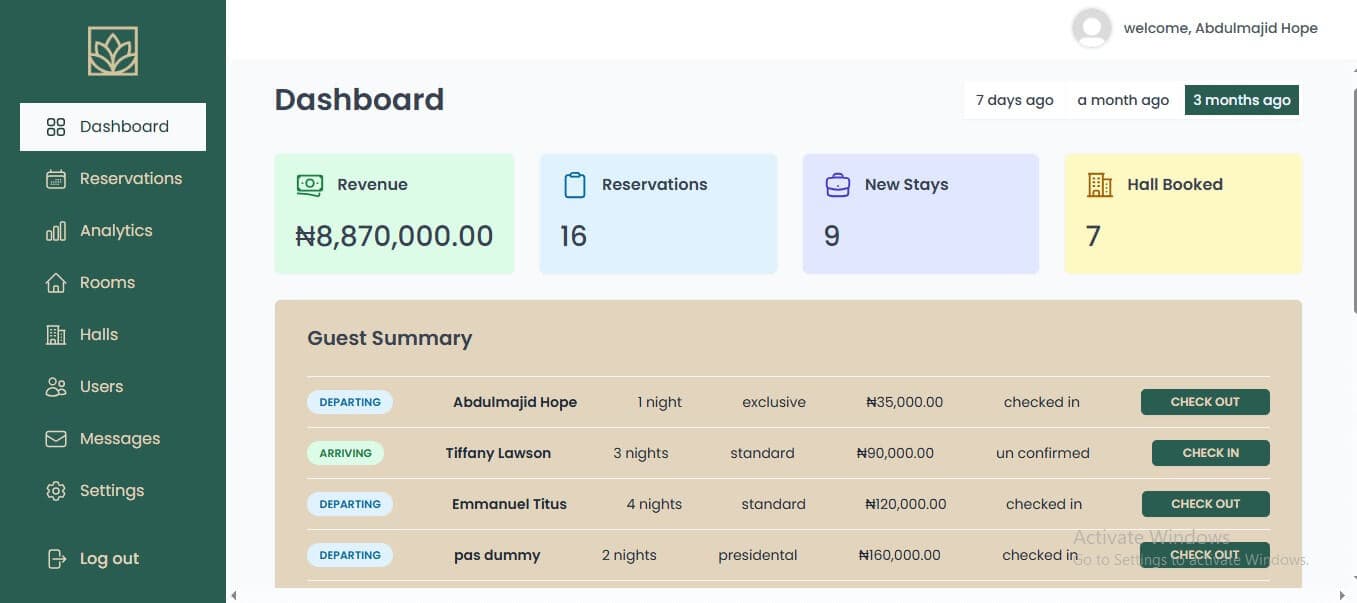The height and width of the screenshot is (603, 1357).
Task: Click the DEPARTING badge for Emmanuel Titus
Action: 349,503
